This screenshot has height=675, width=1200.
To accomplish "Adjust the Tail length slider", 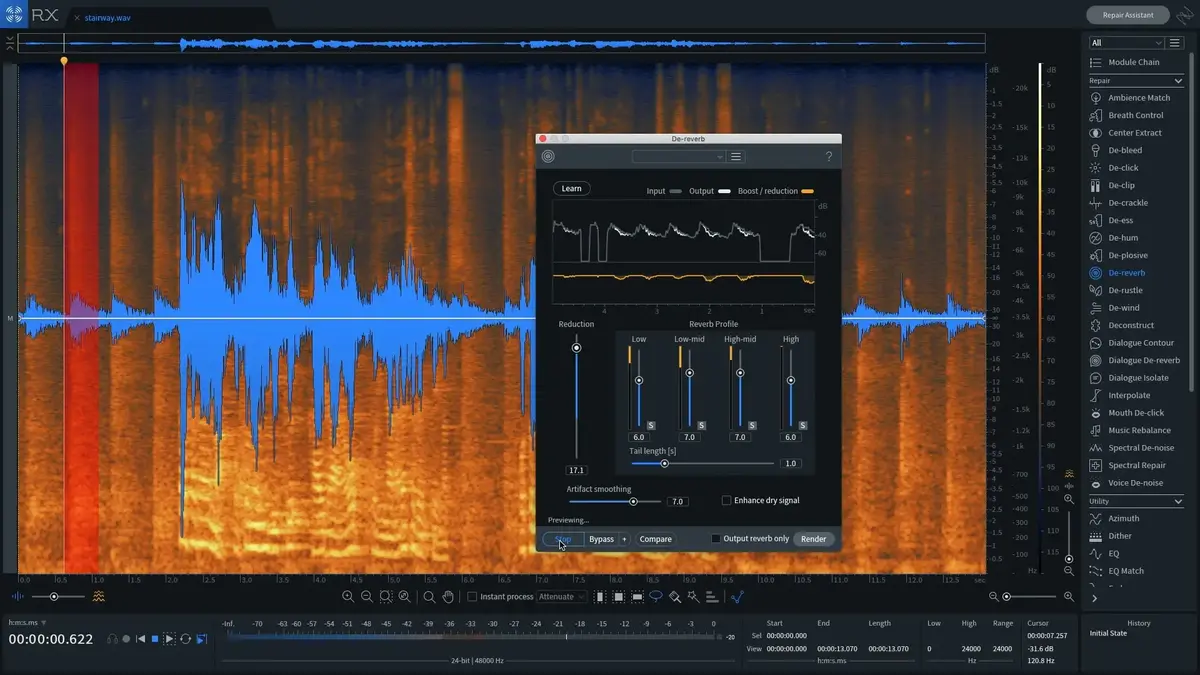I will pos(663,463).
